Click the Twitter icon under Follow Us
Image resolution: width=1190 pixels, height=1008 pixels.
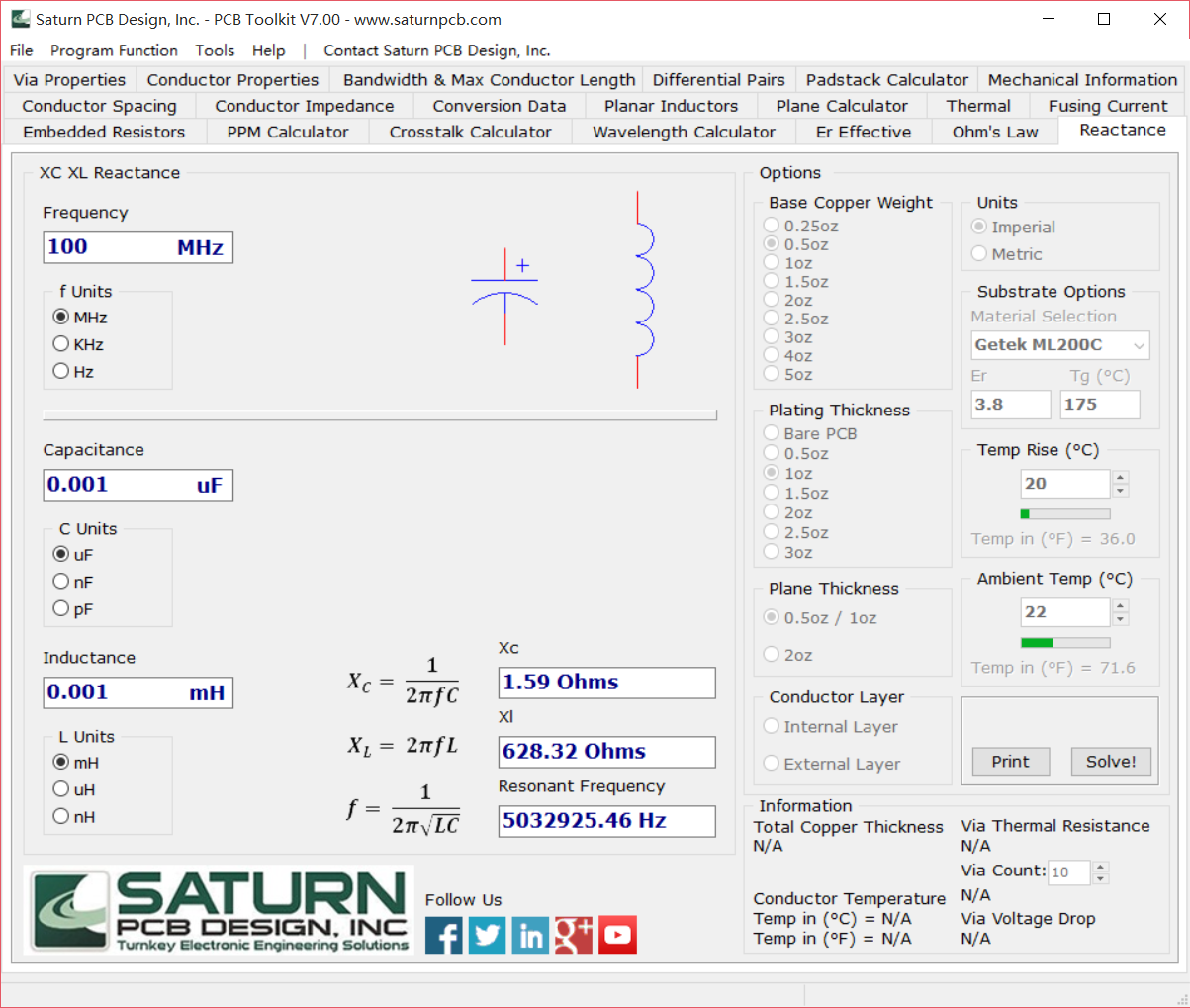(487, 934)
